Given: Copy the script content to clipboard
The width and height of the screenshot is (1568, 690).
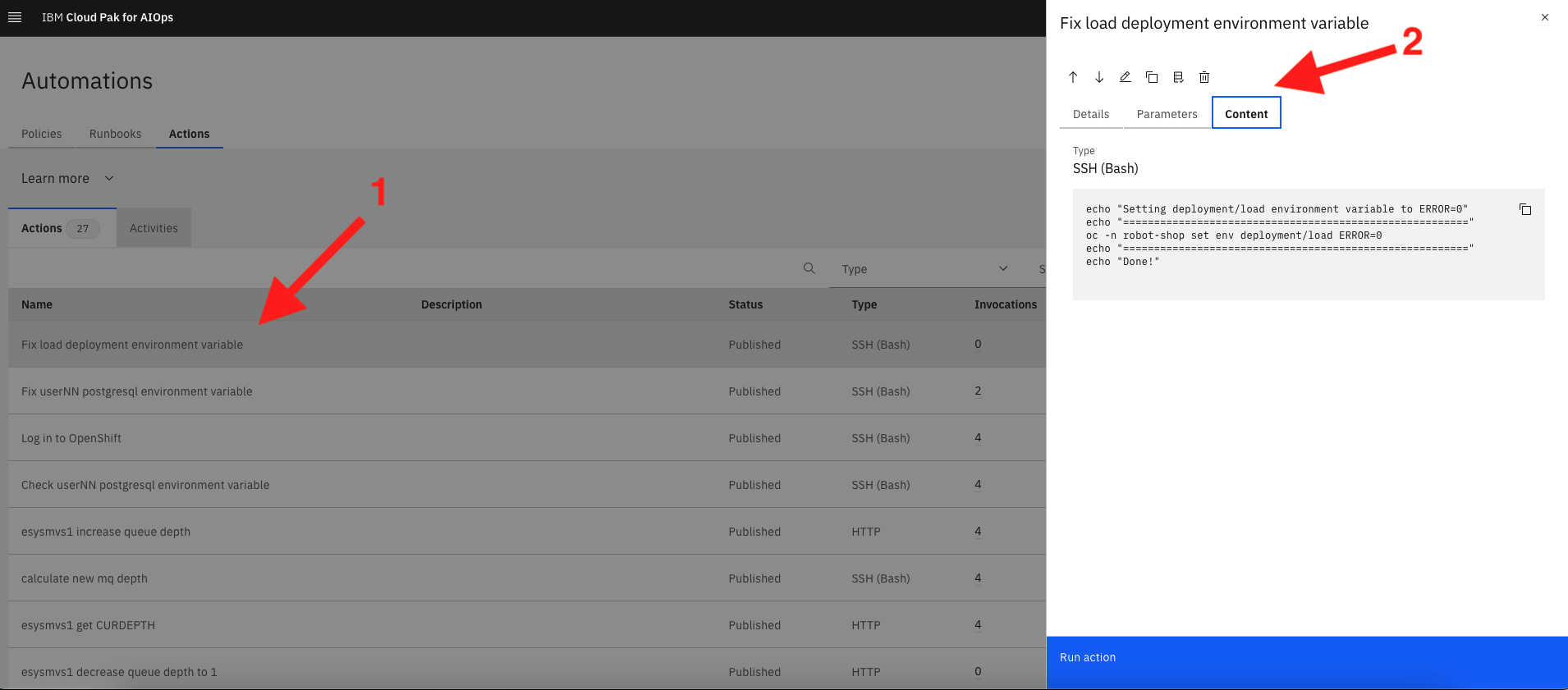Looking at the screenshot, I should (1525, 209).
